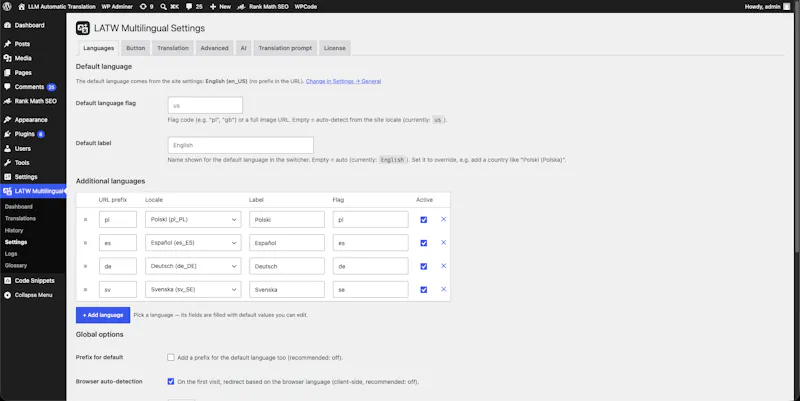Disable Browser auto-detection checkbox

click(x=171, y=381)
